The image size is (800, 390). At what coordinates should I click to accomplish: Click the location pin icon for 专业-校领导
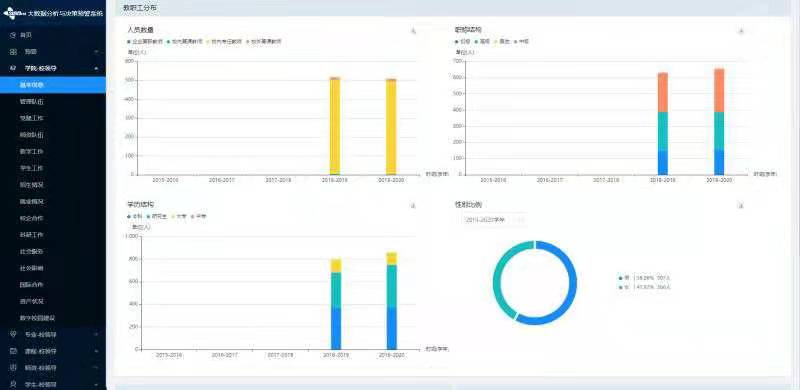tap(13, 334)
